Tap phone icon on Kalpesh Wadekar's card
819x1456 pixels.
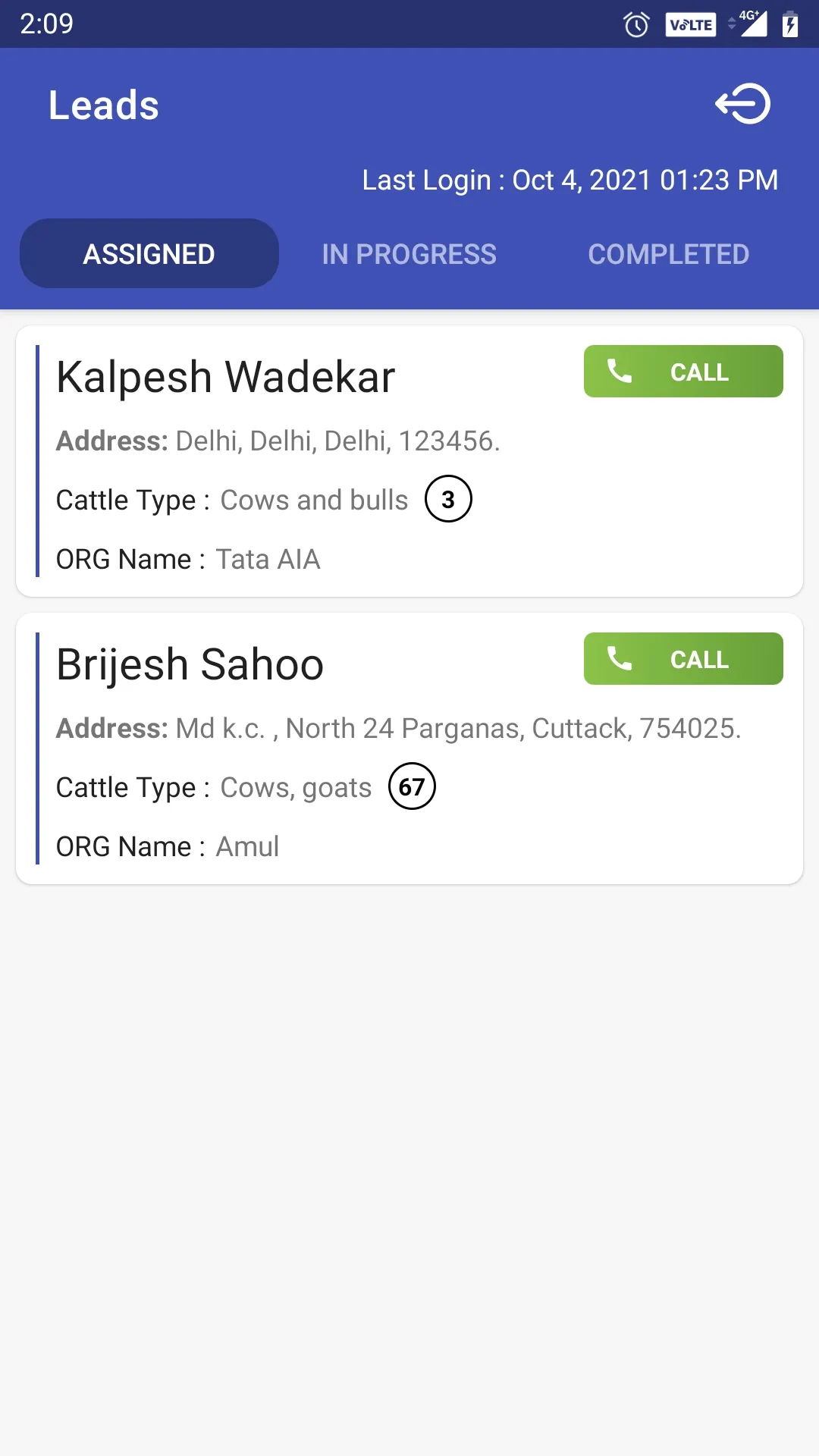[x=620, y=371]
